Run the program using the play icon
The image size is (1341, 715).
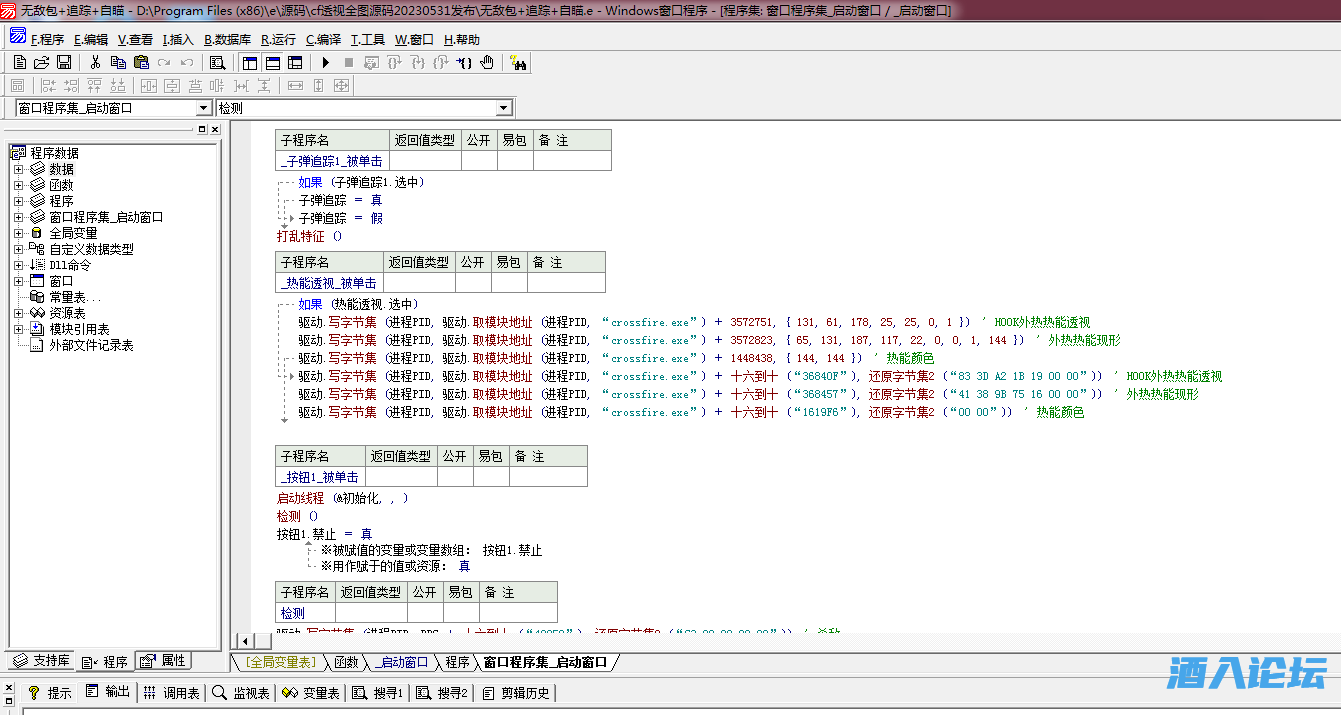coord(325,62)
